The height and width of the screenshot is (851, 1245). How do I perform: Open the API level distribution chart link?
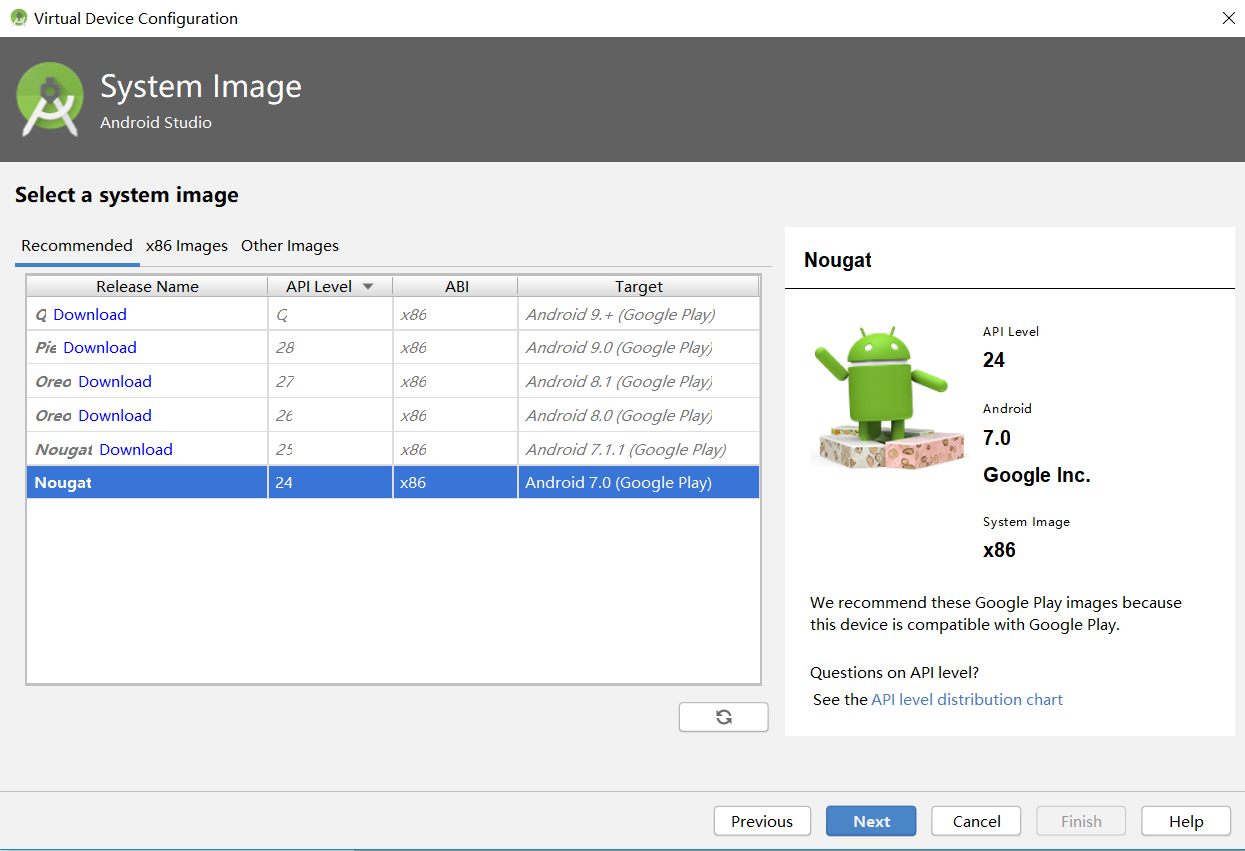966,700
